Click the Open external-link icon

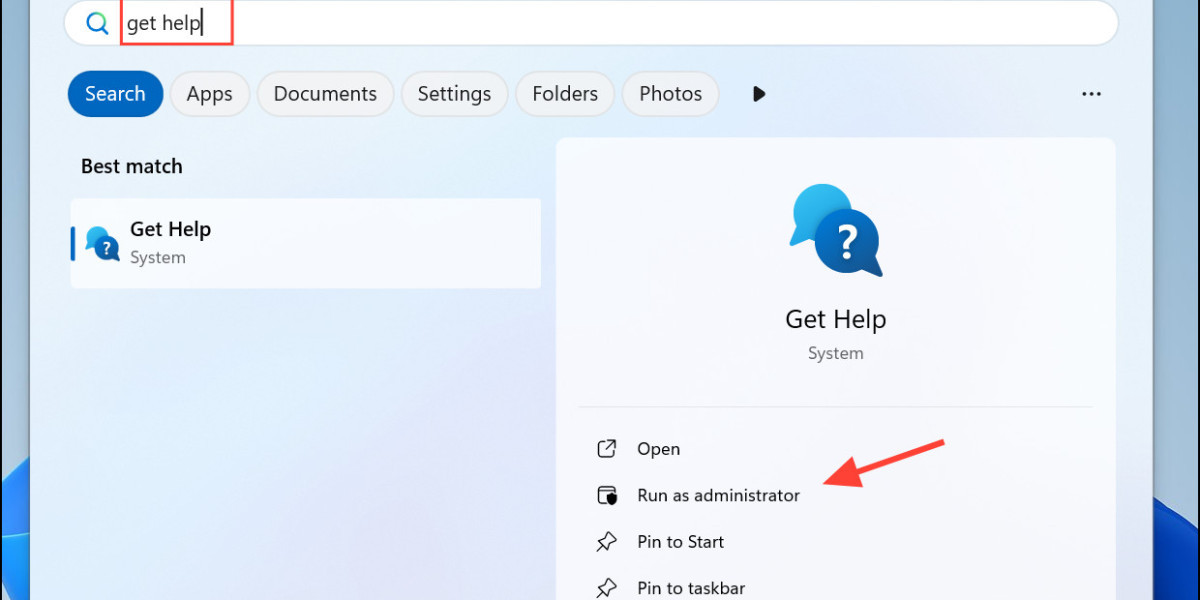(x=606, y=449)
